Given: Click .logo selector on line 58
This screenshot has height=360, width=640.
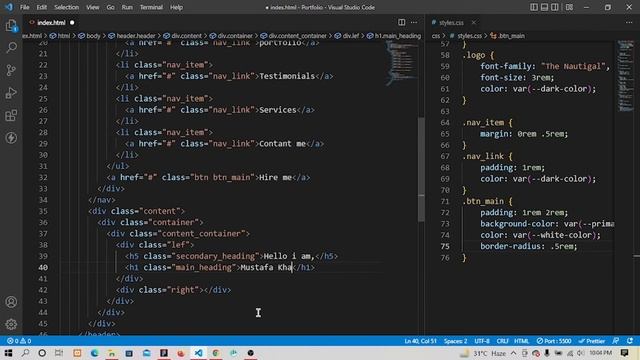Looking at the screenshot, I should (x=474, y=55).
